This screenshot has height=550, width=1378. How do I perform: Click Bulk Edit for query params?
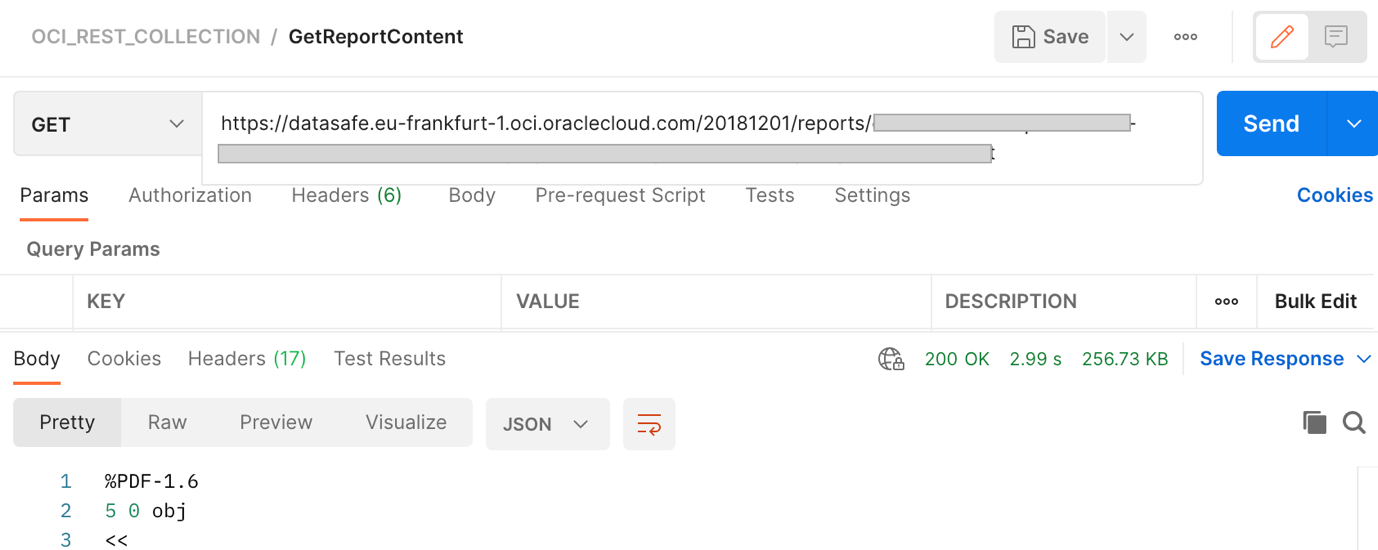(x=1315, y=301)
